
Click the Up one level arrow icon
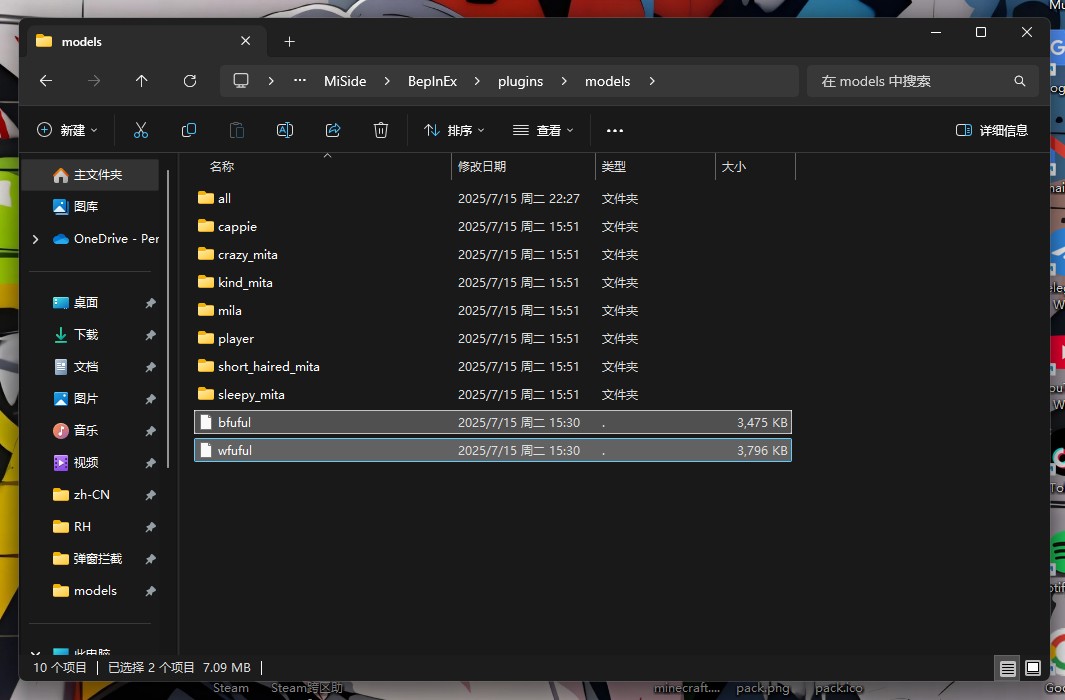(x=141, y=81)
